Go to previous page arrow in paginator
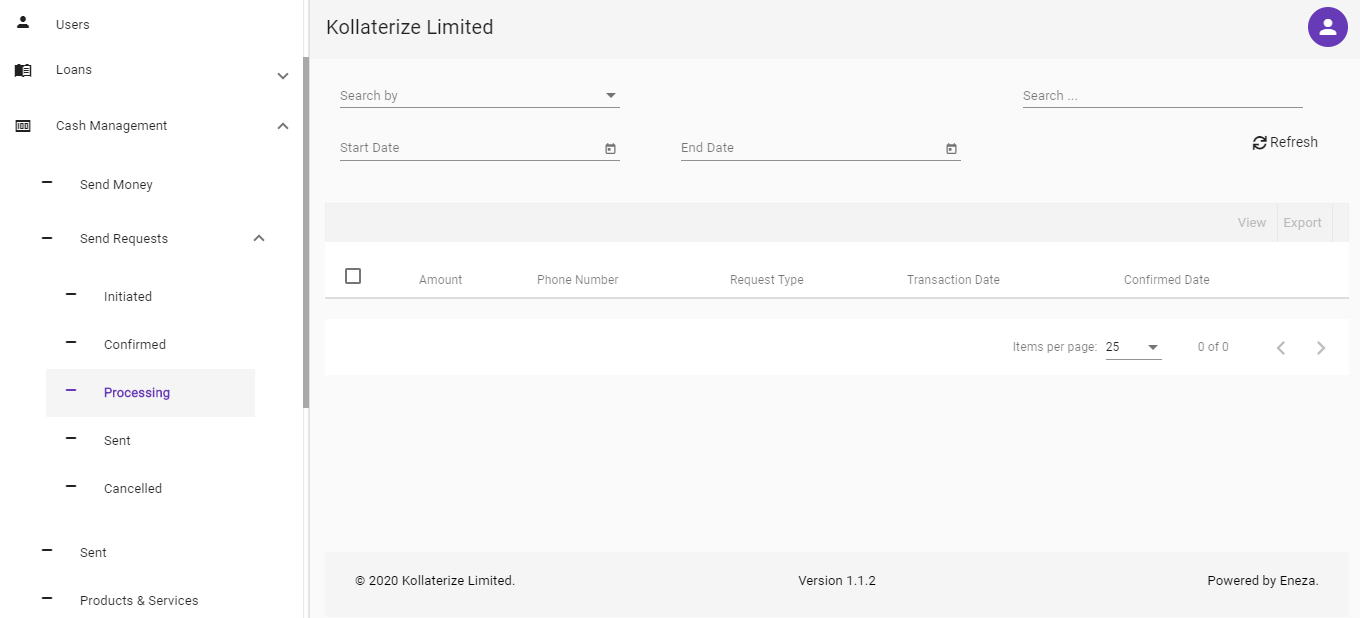Viewport: 1360px width, 618px height. (x=1281, y=348)
